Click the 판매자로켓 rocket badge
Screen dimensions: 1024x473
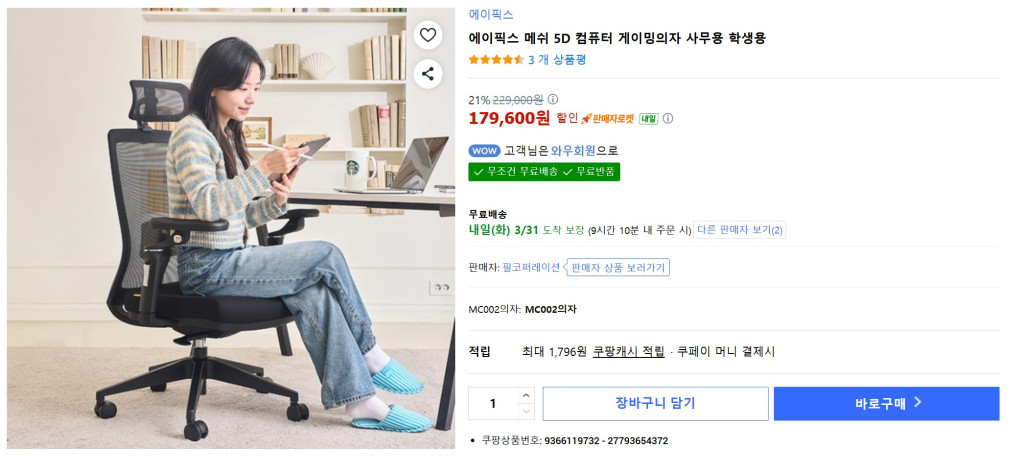pos(607,118)
